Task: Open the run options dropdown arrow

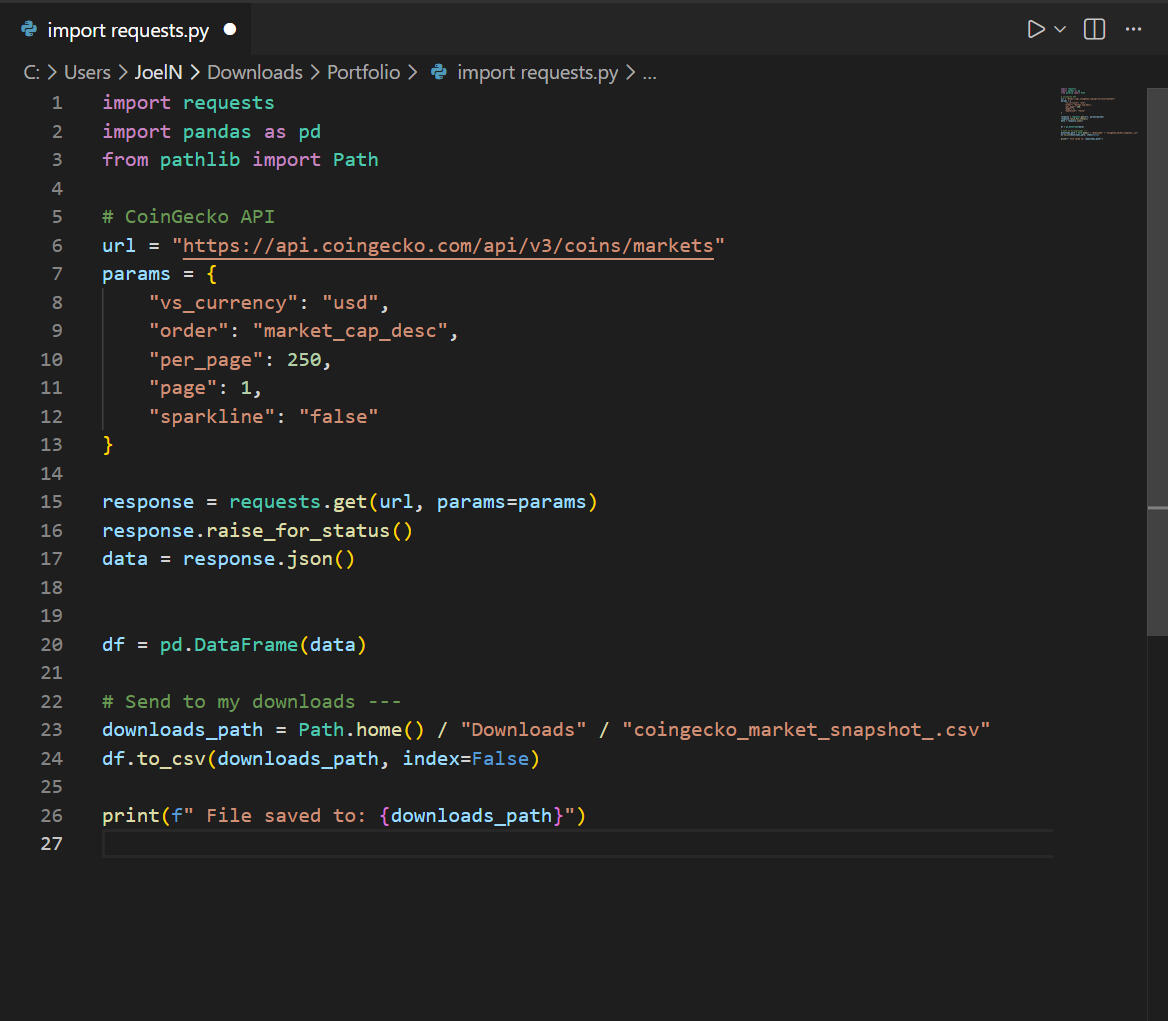Action: coord(1060,30)
